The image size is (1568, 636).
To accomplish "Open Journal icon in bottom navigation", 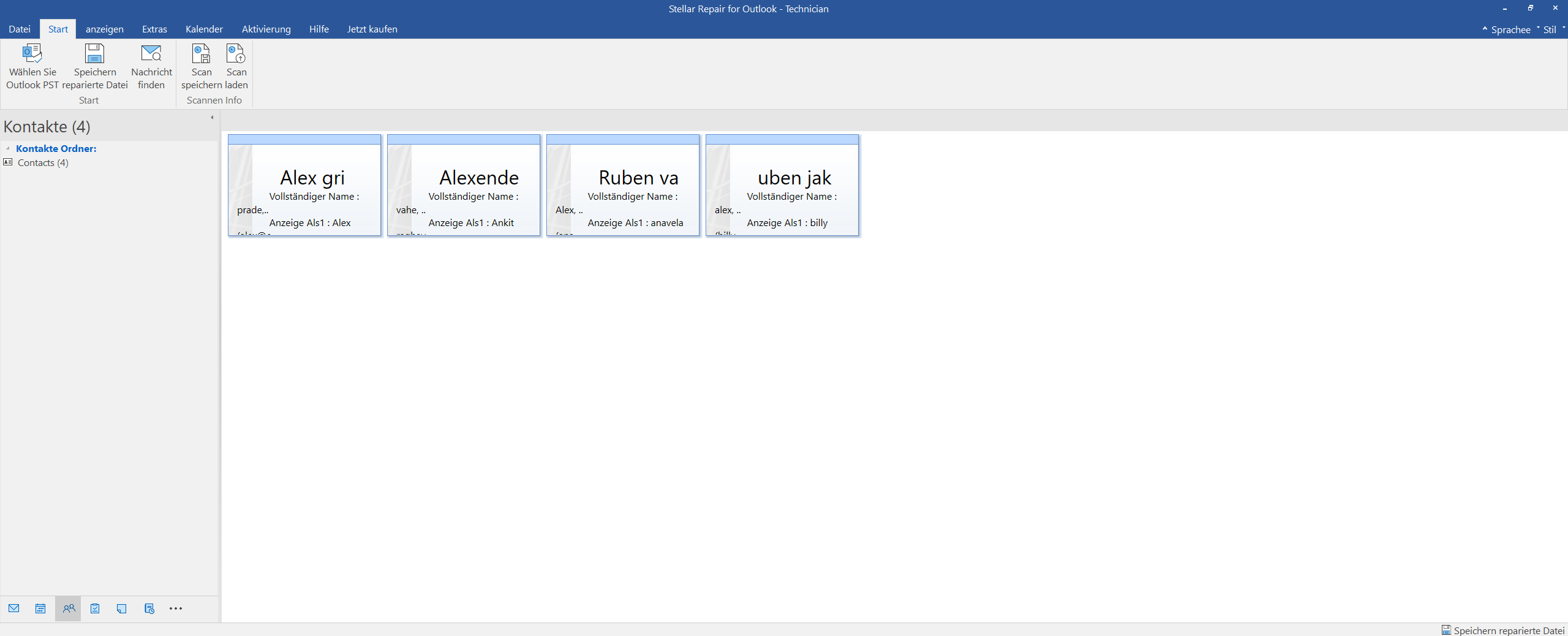I will coord(149,608).
